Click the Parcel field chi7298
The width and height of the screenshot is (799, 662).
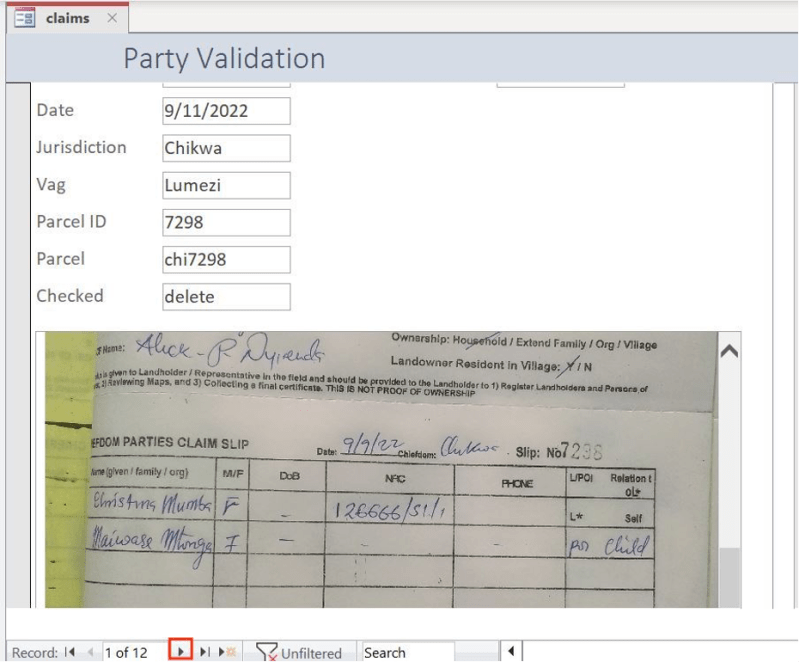tap(226, 260)
